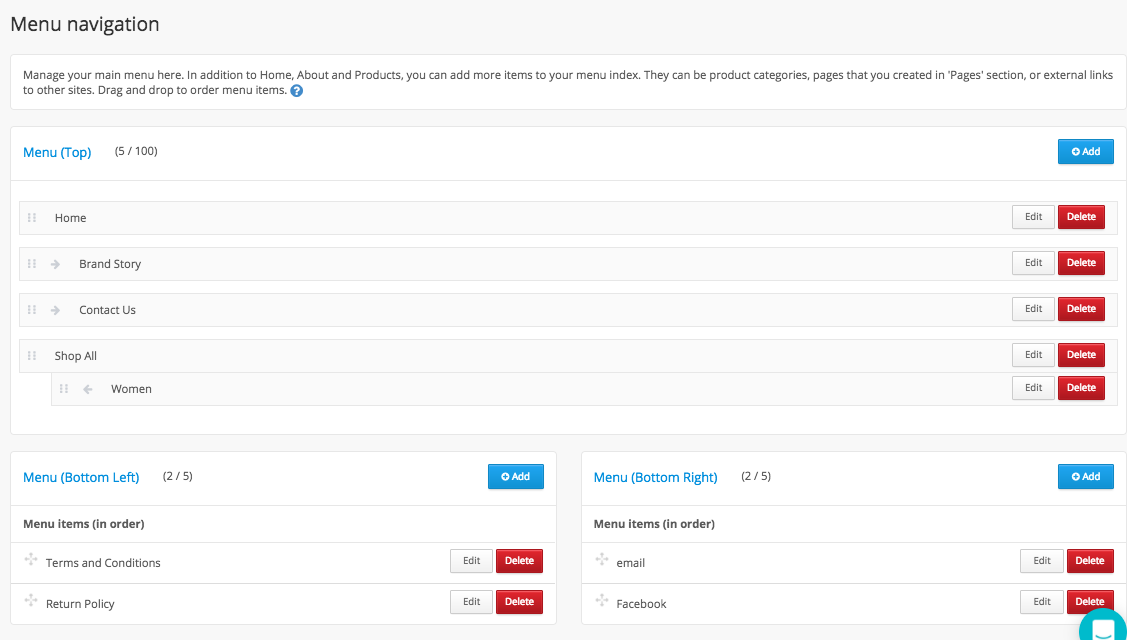Add an item to Menu (Bottom Left)
The width and height of the screenshot is (1127, 640).
[515, 477]
